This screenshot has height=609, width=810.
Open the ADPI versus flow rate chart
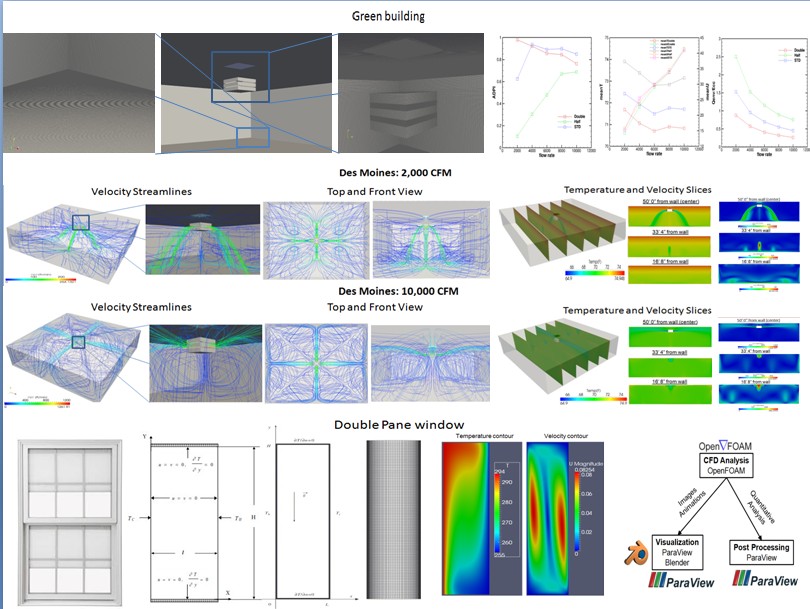544,97
